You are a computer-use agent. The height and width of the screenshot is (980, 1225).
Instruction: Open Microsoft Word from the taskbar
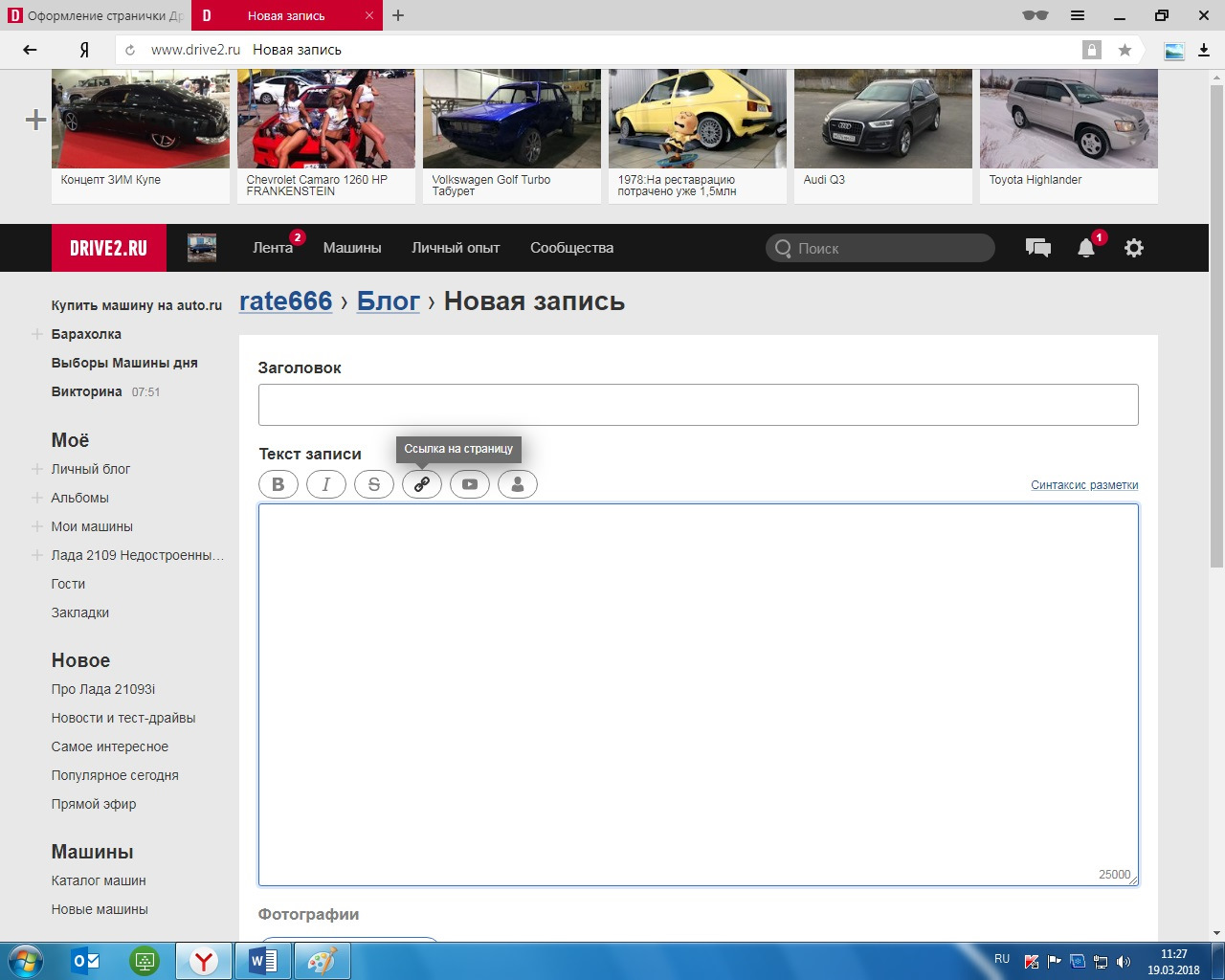262,961
